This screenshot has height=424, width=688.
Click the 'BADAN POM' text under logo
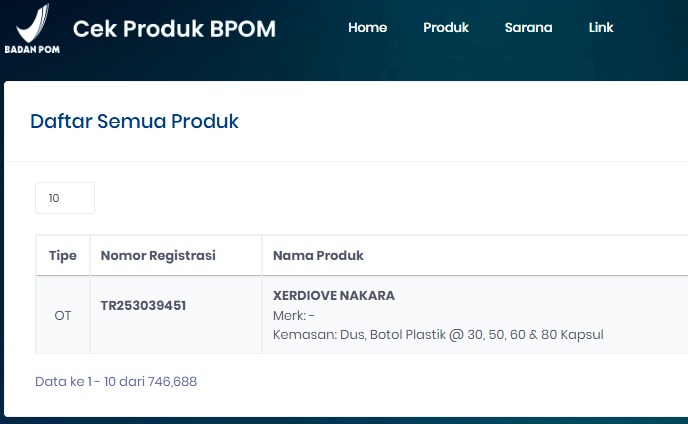(30, 48)
